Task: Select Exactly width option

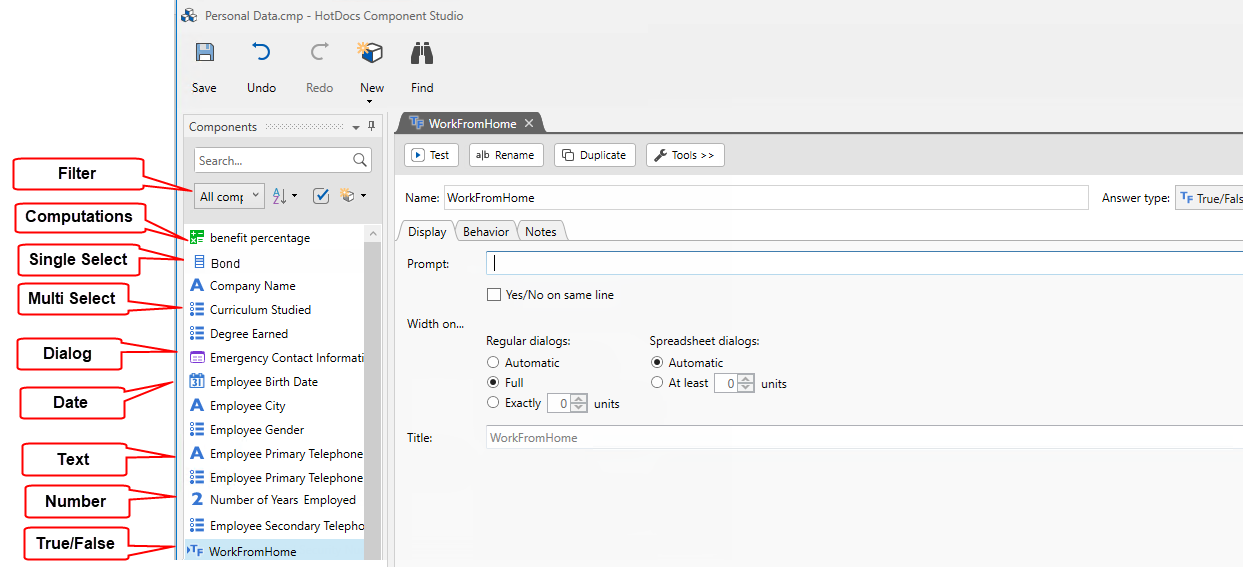Action: click(x=493, y=402)
